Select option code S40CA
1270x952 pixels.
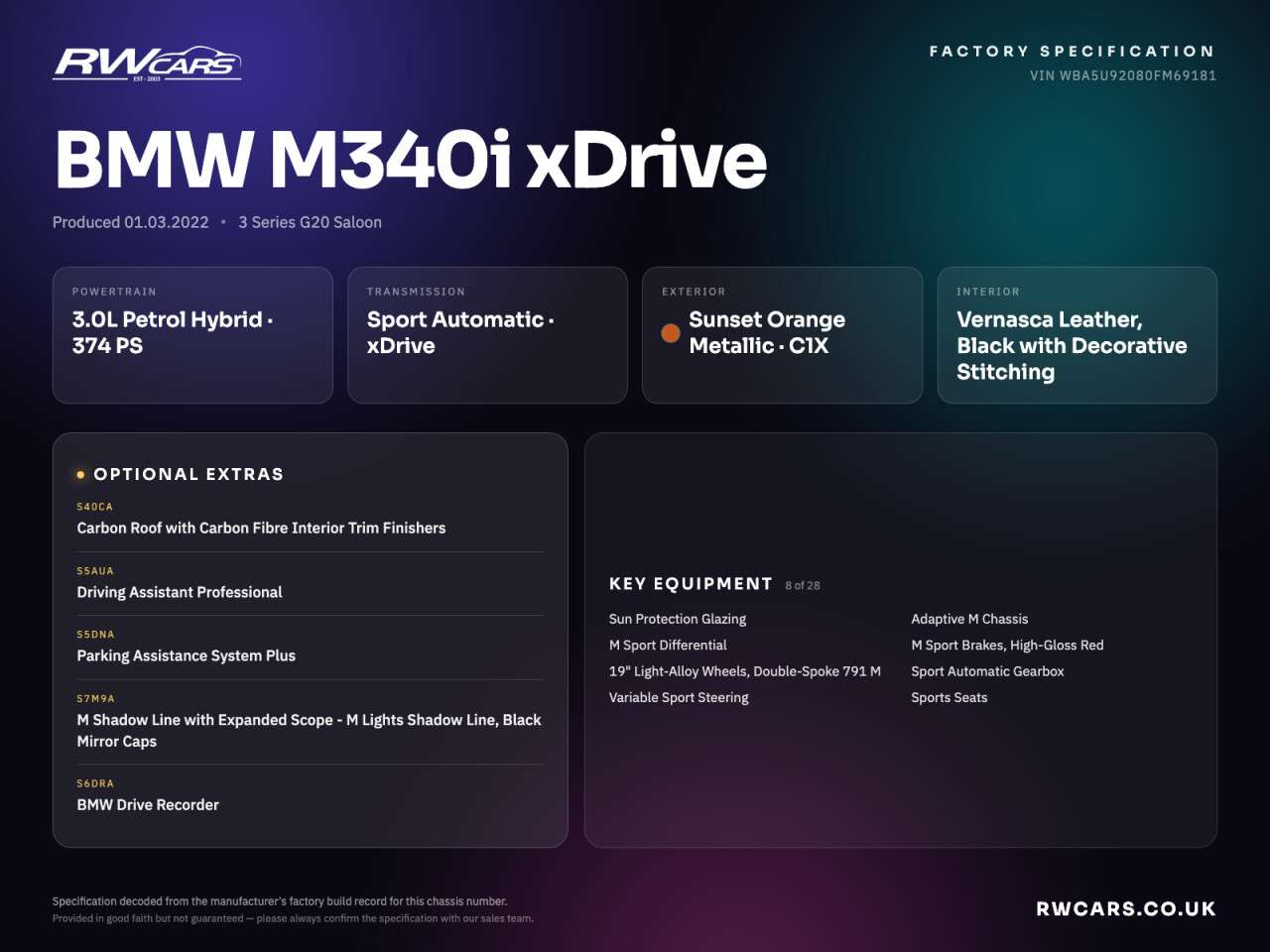pos(95,507)
